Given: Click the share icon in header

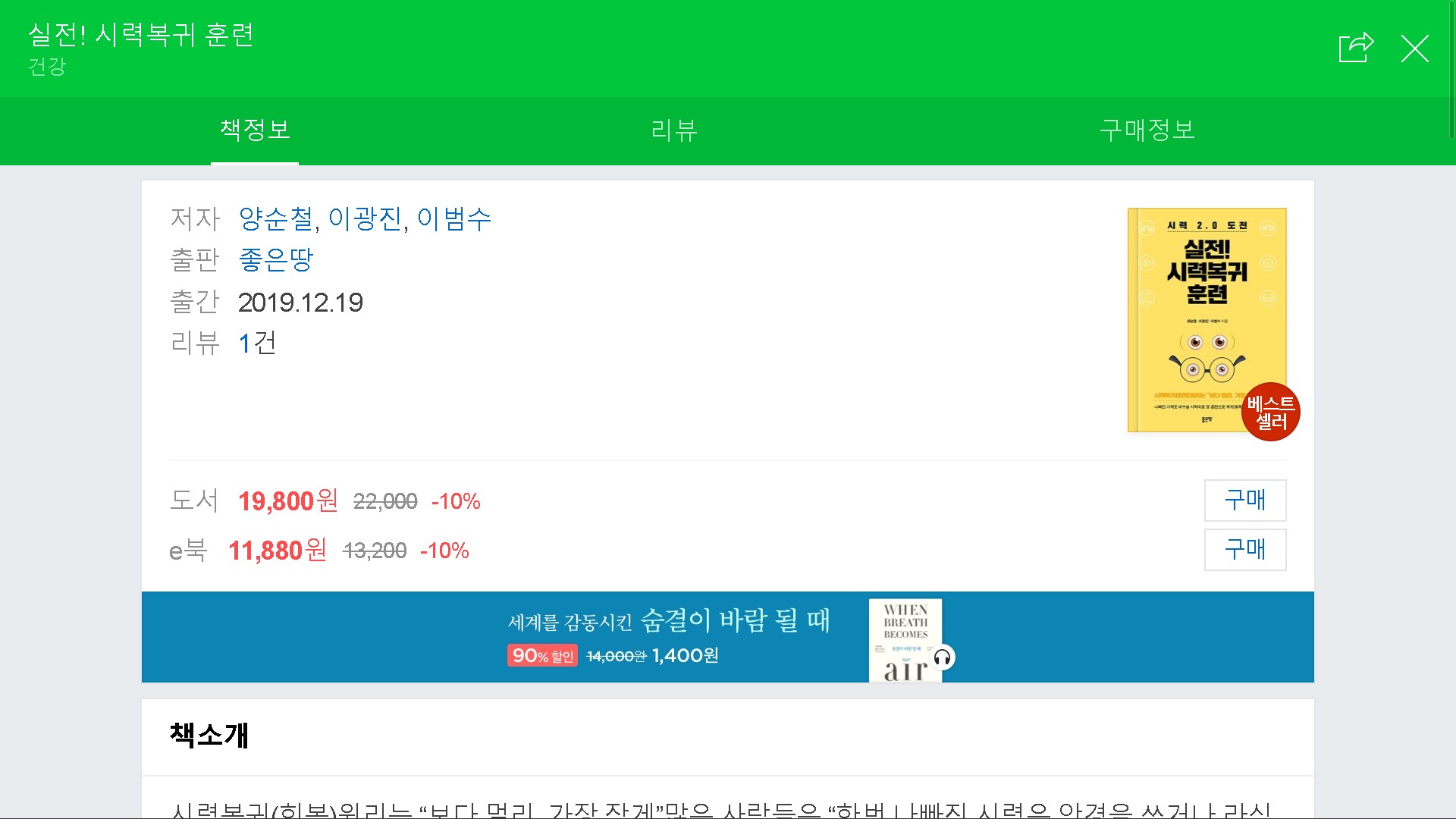Looking at the screenshot, I should [x=1356, y=48].
